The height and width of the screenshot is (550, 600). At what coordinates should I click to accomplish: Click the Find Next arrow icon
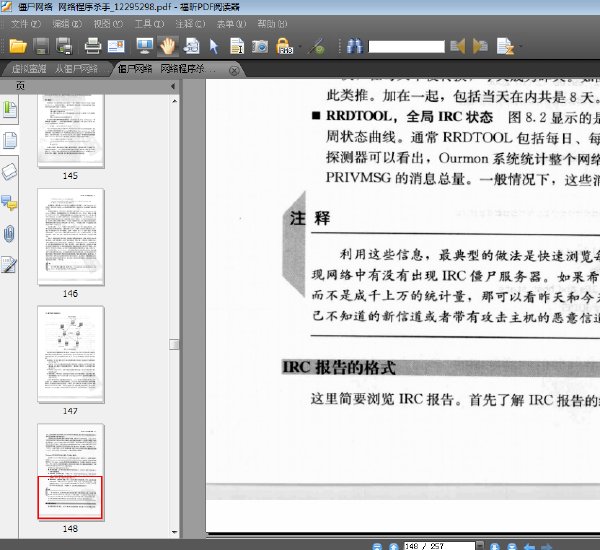coord(480,46)
